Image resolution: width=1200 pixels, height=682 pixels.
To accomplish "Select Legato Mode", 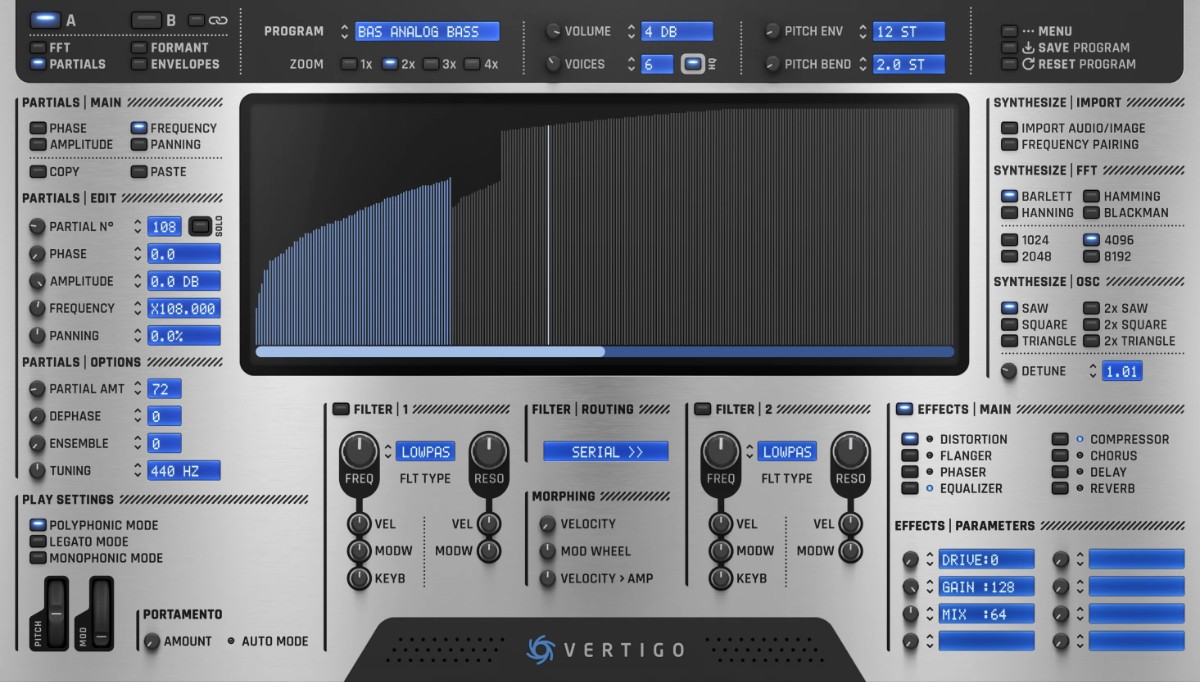I will tap(38, 542).
